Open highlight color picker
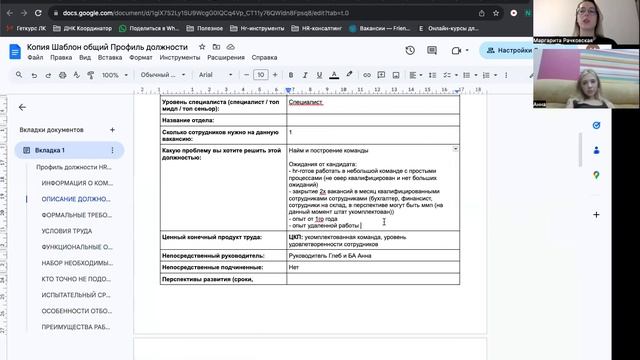 click(x=349, y=75)
